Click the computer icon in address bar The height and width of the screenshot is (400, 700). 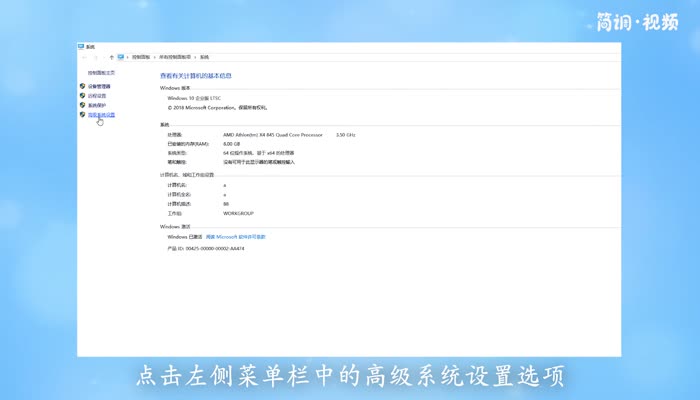[x=121, y=58]
